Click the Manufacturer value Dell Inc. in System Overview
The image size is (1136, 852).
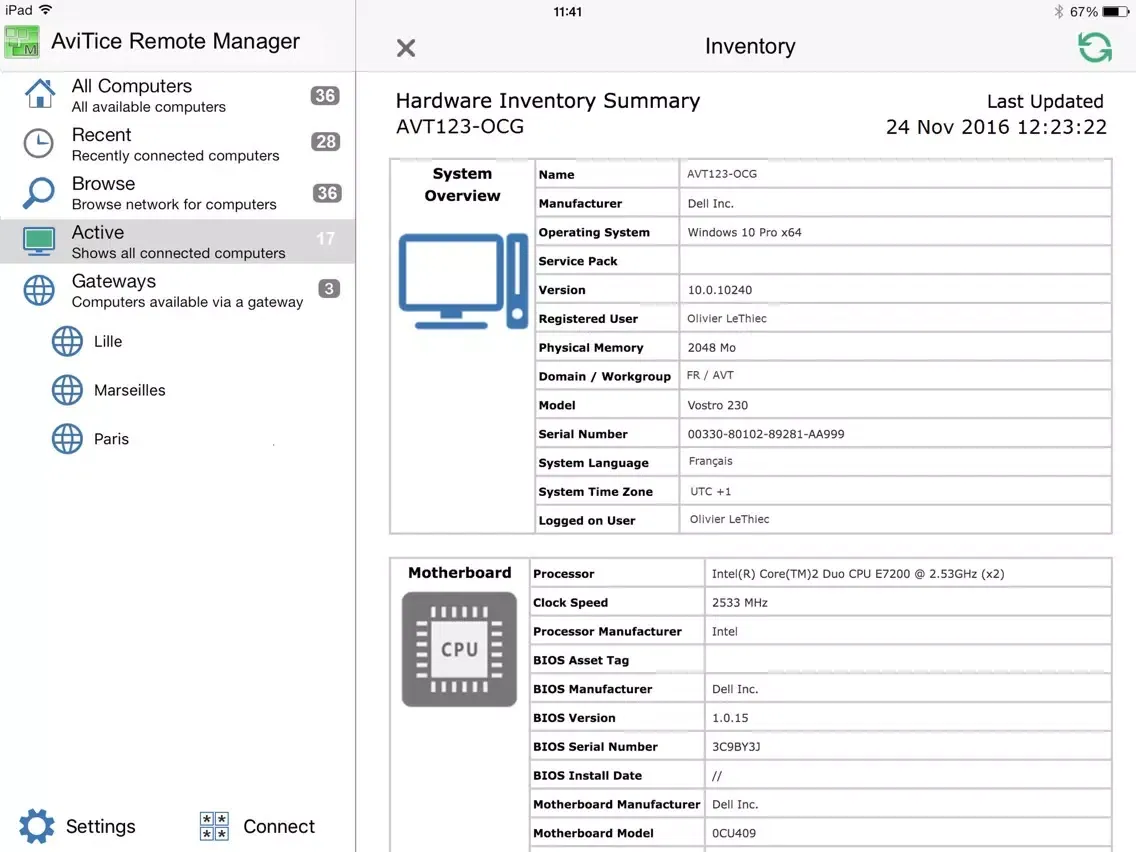(710, 204)
